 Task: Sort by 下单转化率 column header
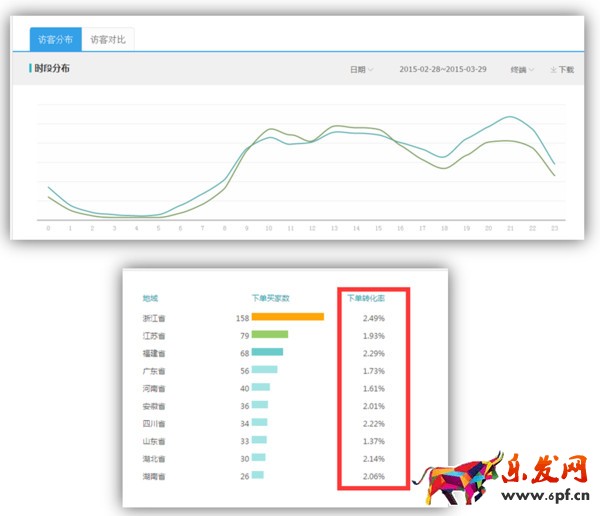(365, 298)
